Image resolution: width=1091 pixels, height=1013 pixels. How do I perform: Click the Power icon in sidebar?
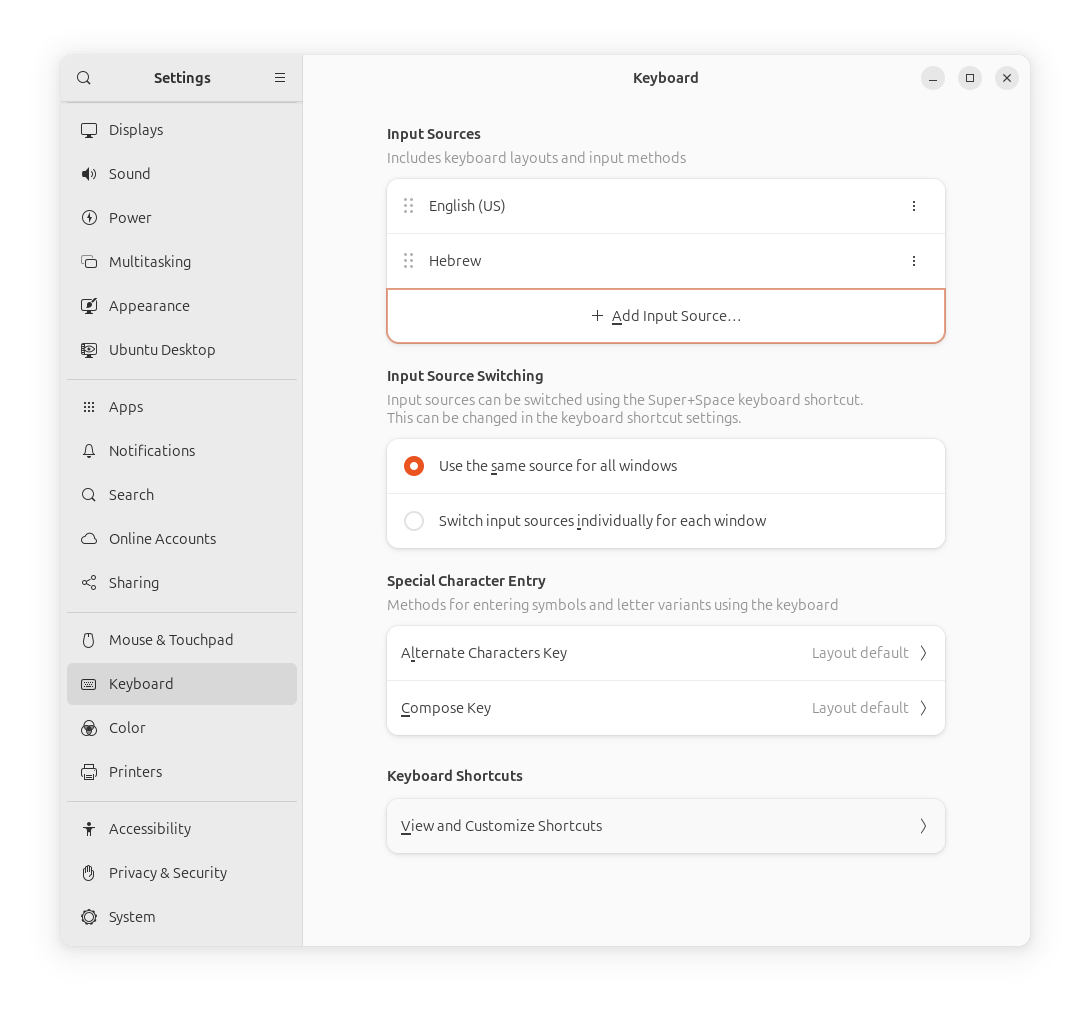pyautogui.click(x=89, y=218)
